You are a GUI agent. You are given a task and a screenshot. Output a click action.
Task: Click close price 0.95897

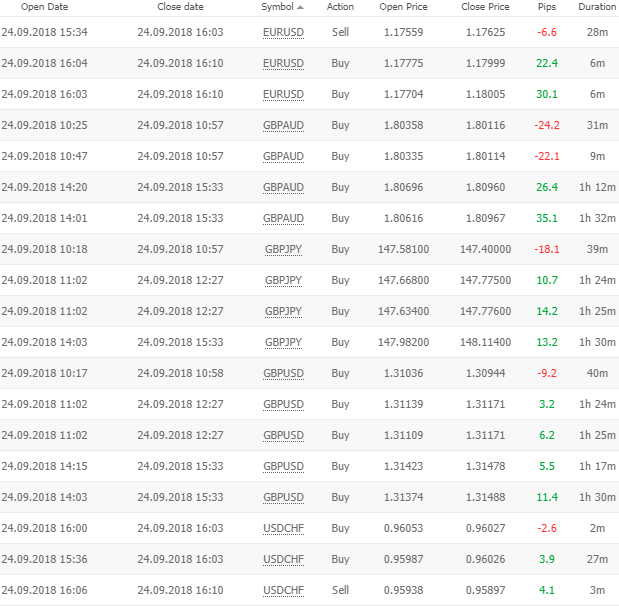pyautogui.click(x=485, y=590)
